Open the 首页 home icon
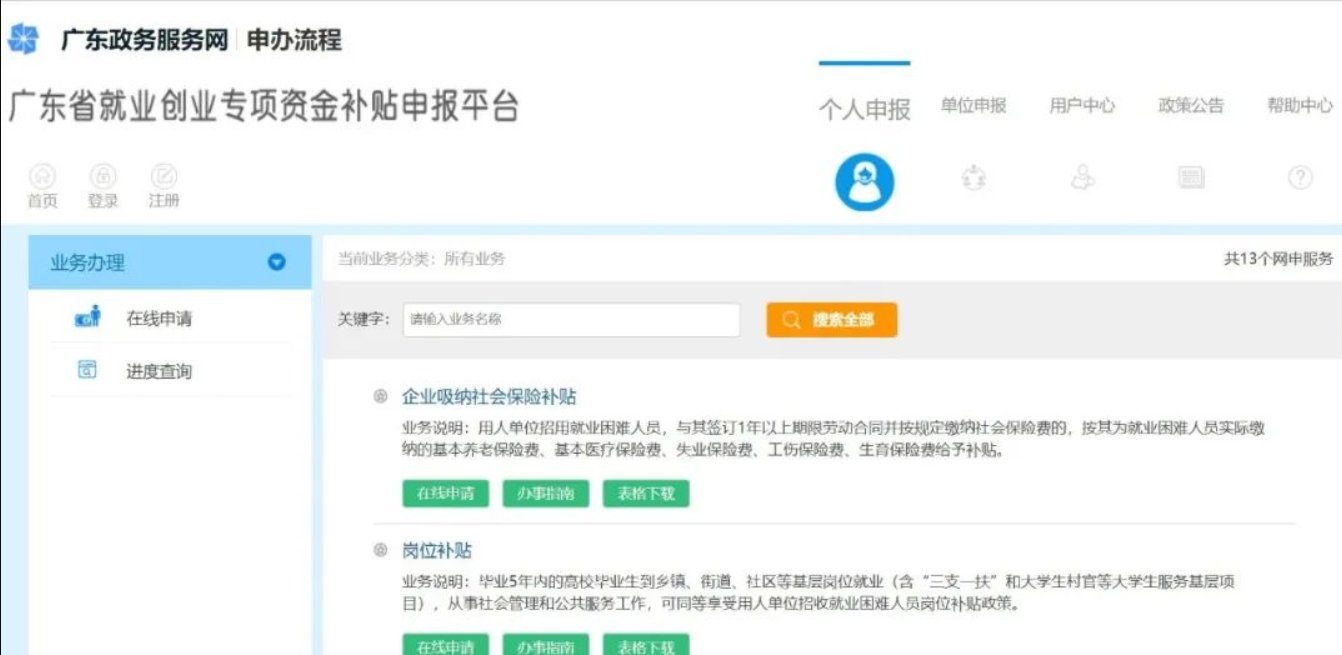The image size is (1342, 655). (x=42, y=177)
